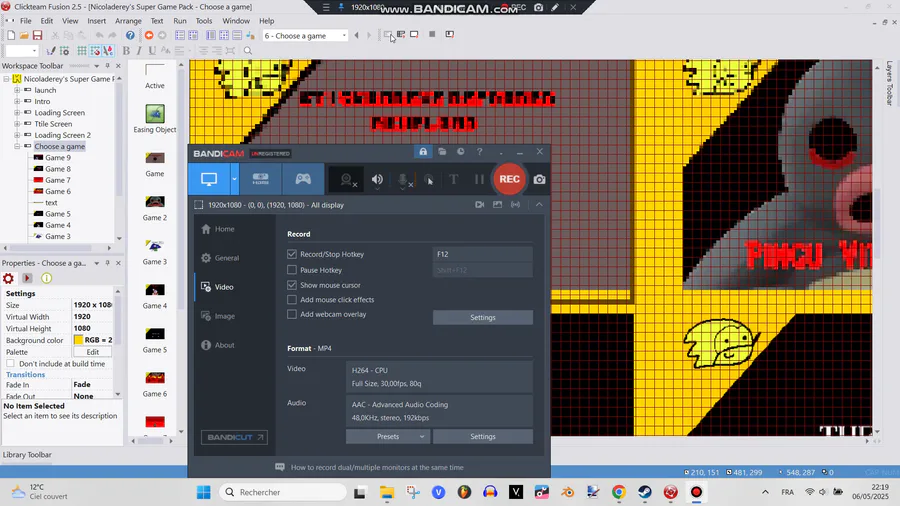Image resolution: width=900 pixels, height=506 pixels.
Task: Go back with the orange arrow icon
Action: (x=149, y=36)
